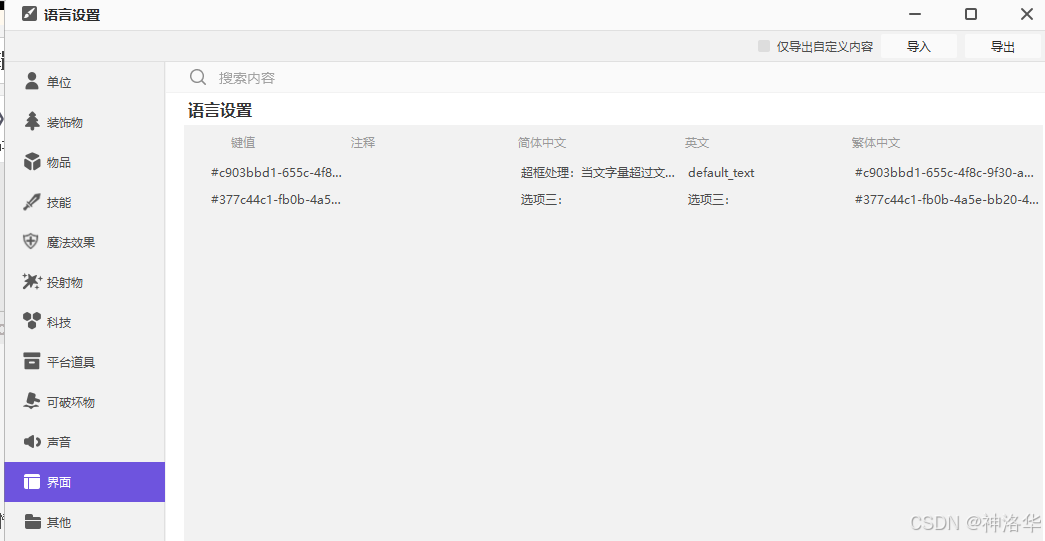Click the 键值 column header

243,143
